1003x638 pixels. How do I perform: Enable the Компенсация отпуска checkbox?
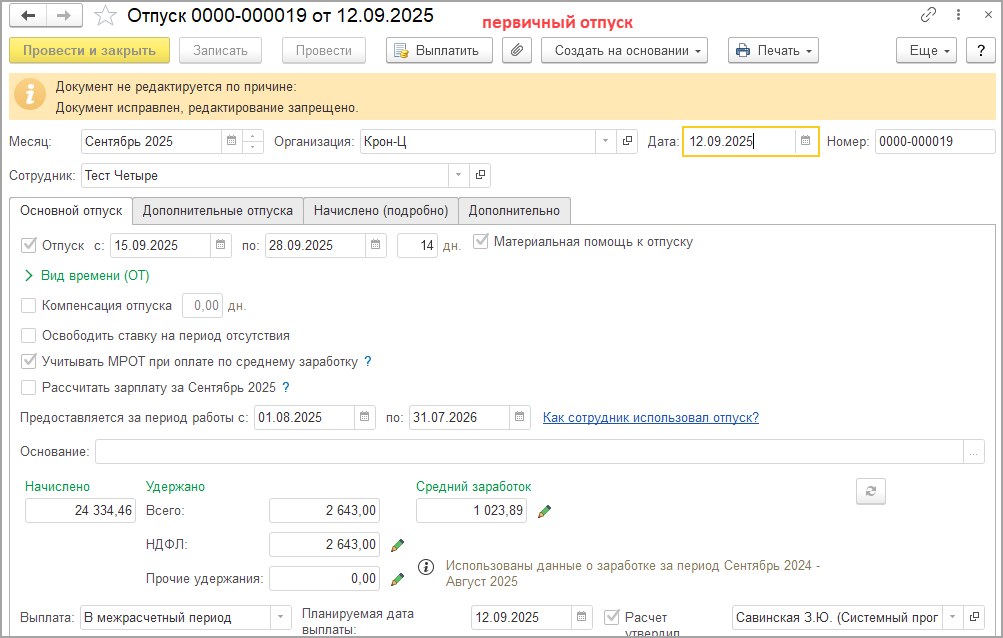pos(29,305)
